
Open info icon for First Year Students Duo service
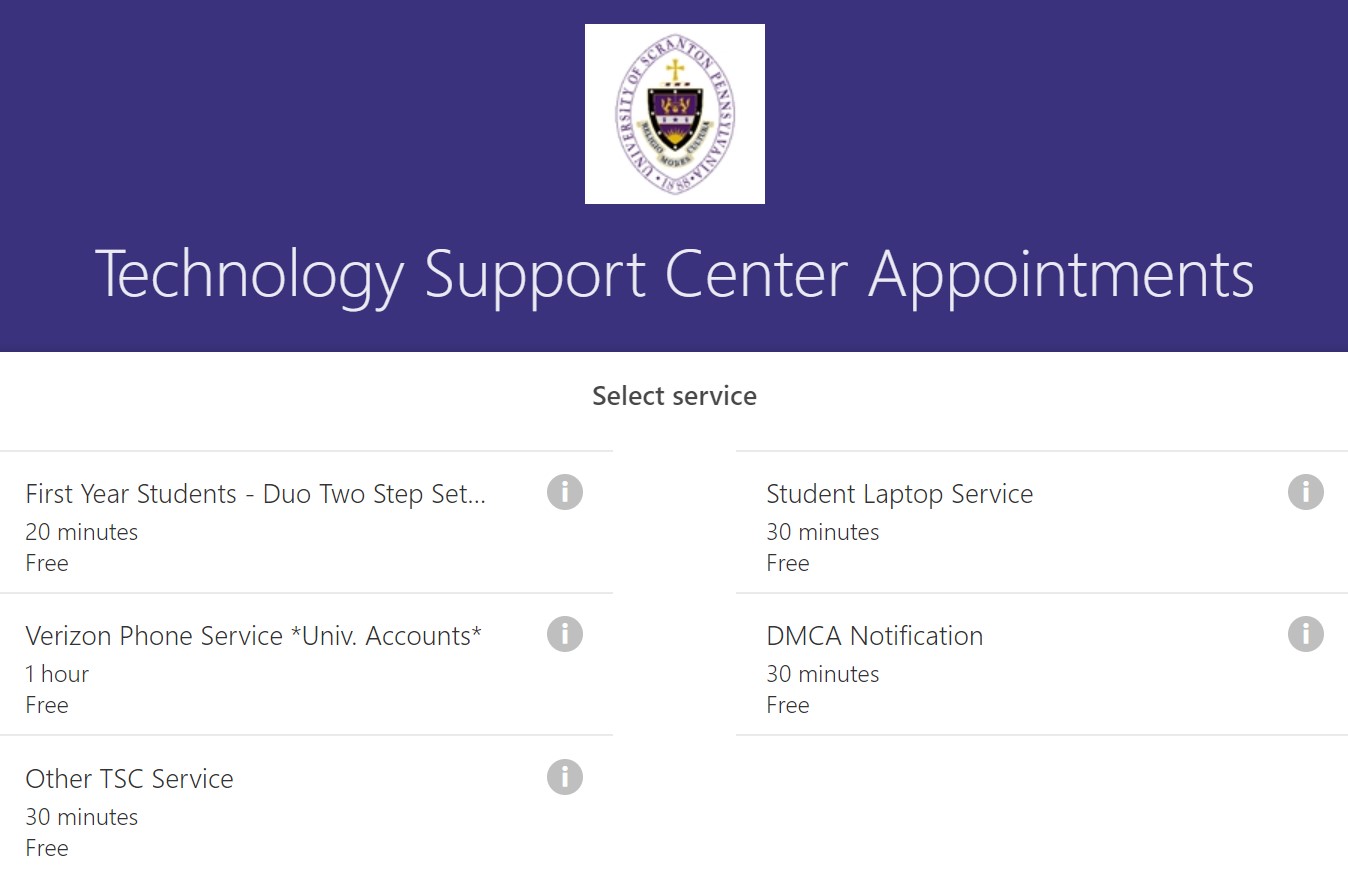565,492
